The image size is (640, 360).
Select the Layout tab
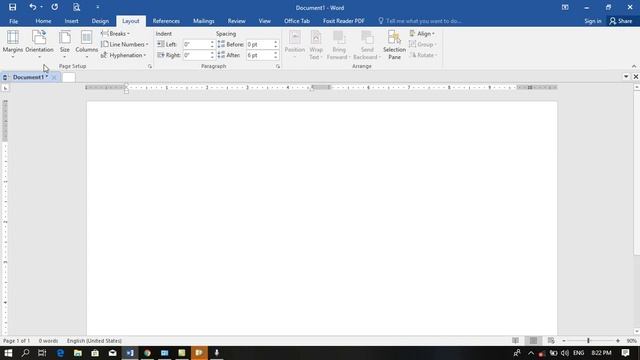131,21
